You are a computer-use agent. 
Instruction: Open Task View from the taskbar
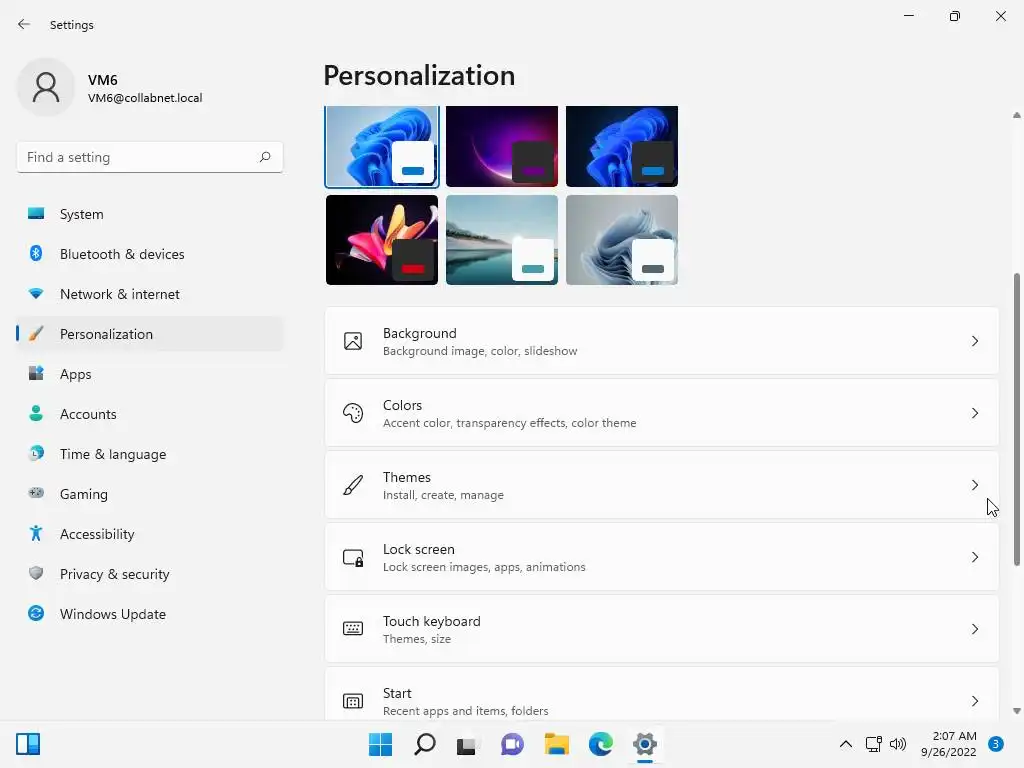pos(468,744)
